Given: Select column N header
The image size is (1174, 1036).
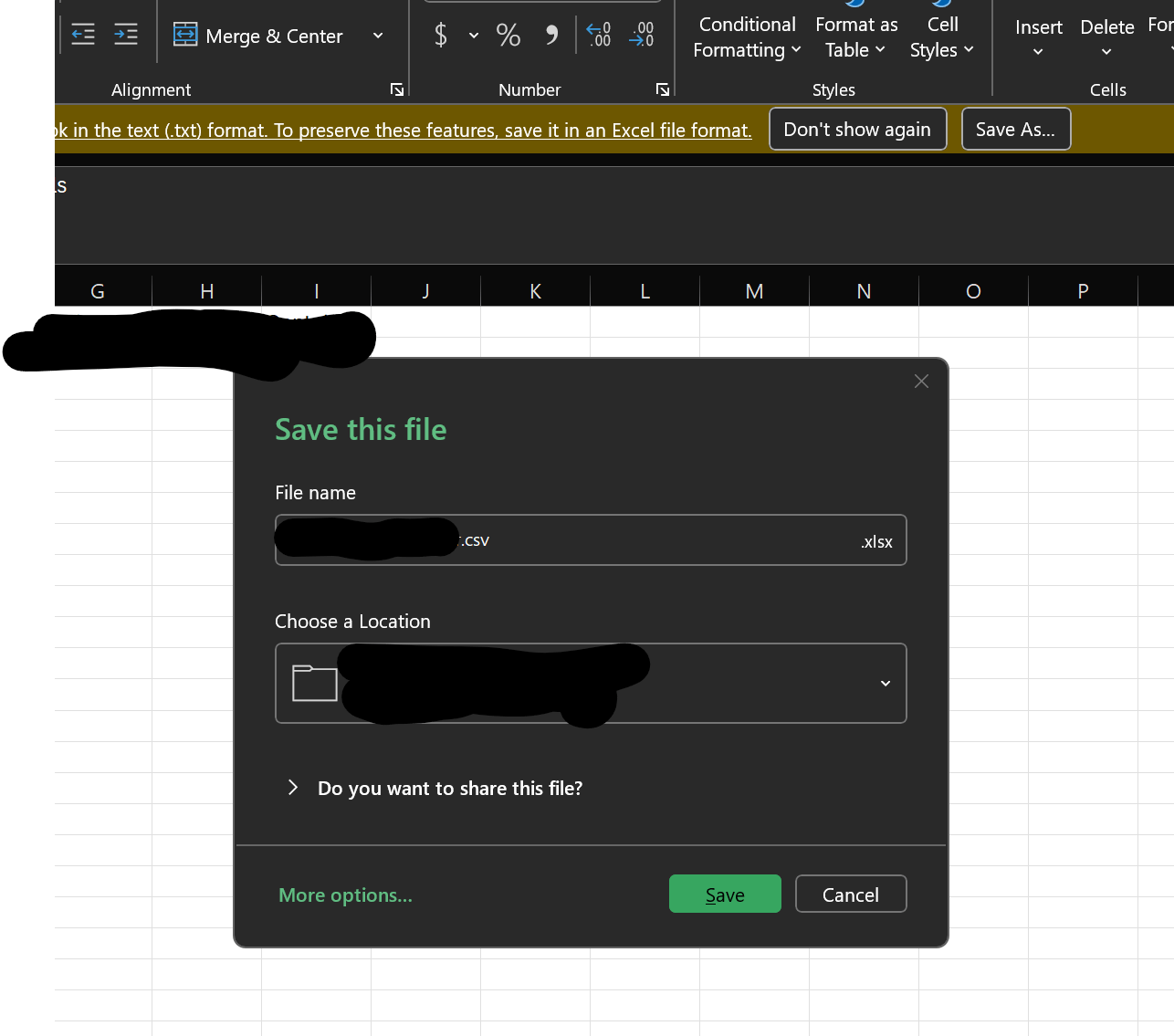Looking at the screenshot, I should [x=865, y=291].
